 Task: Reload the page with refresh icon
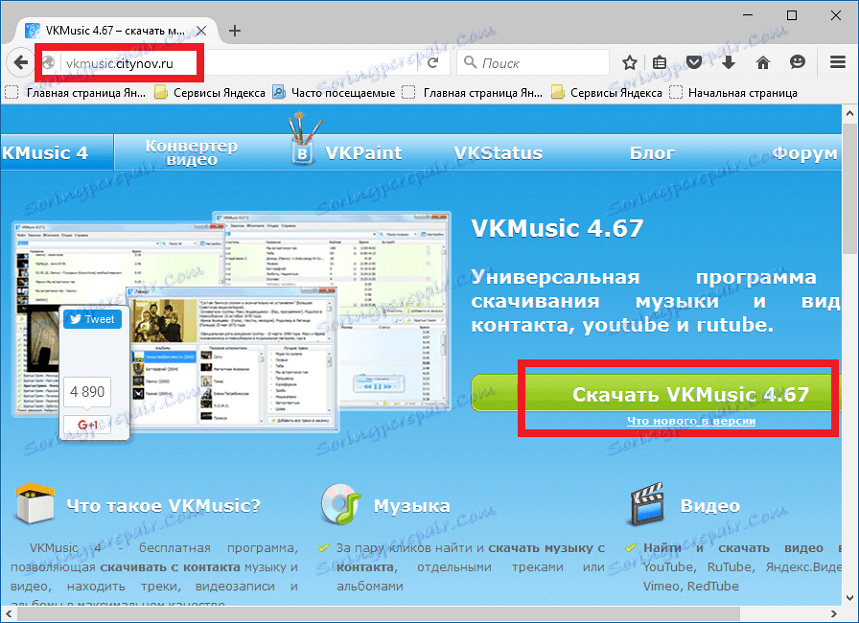pos(432,62)
